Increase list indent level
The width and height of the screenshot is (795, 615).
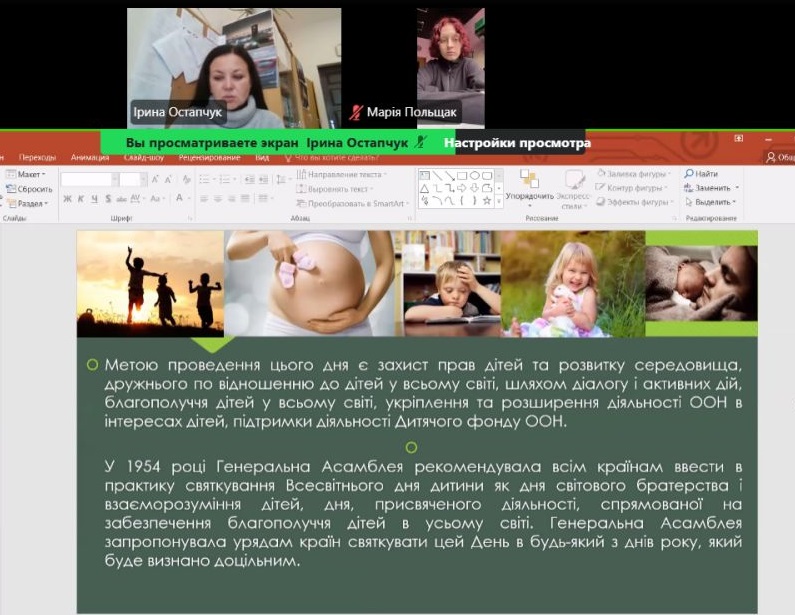(263, 179)
